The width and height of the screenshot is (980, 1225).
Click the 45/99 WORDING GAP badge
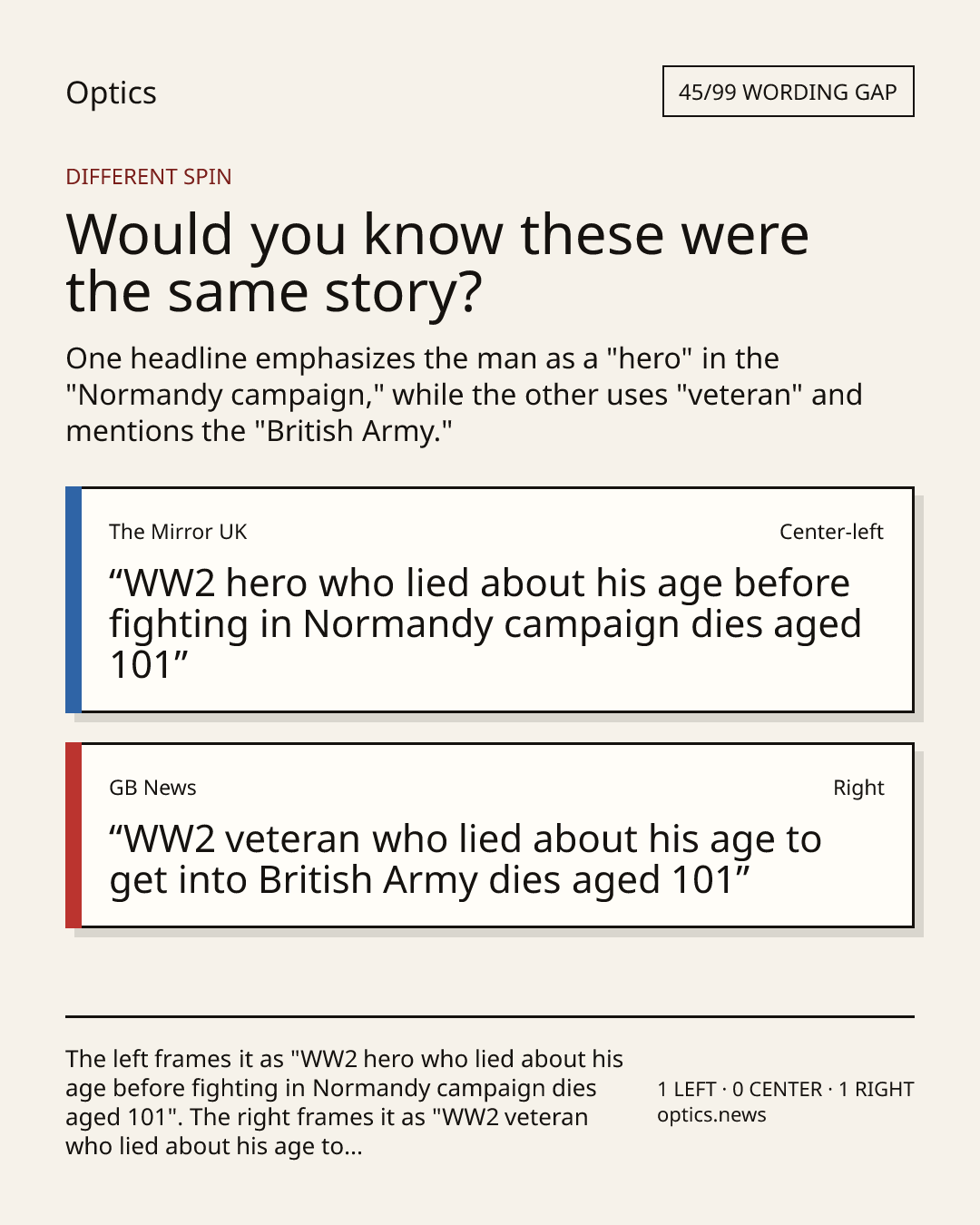(788, 92)
